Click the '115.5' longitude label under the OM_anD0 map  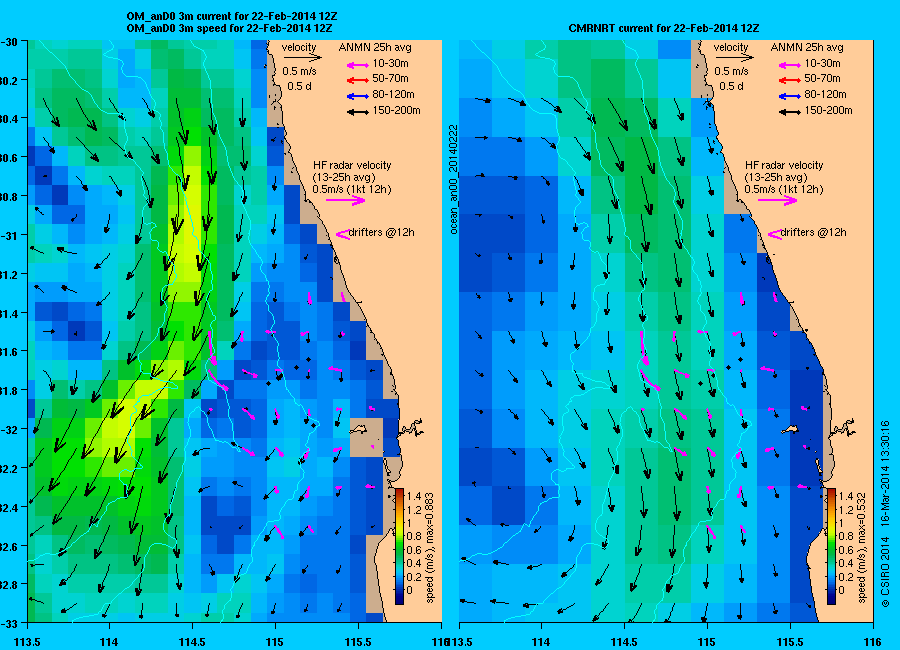358,642
